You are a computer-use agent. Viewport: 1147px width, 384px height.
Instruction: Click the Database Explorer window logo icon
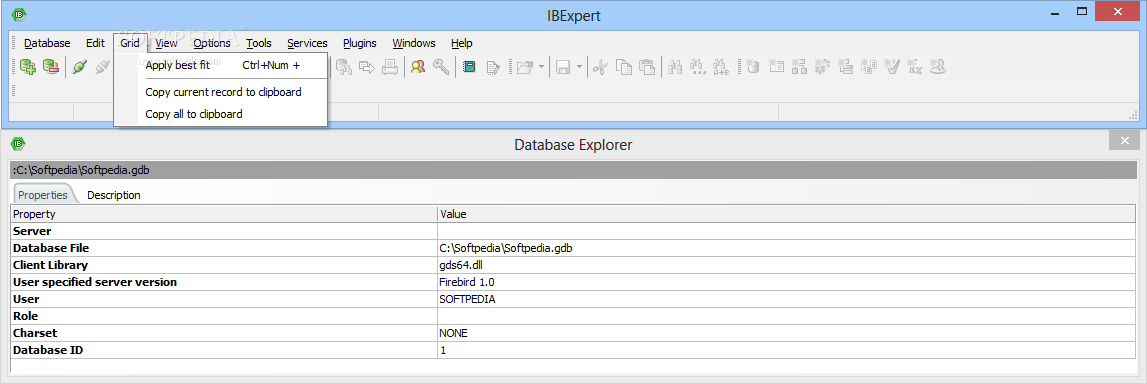pos(19,143)
